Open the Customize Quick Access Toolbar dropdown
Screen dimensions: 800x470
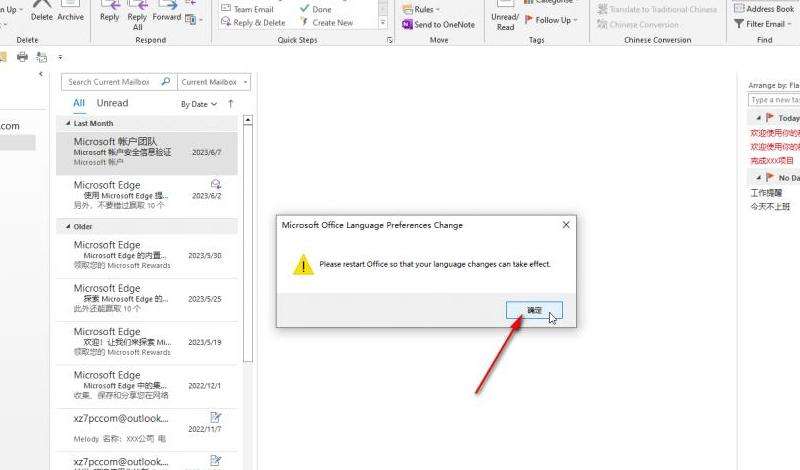tap(60, 57)
